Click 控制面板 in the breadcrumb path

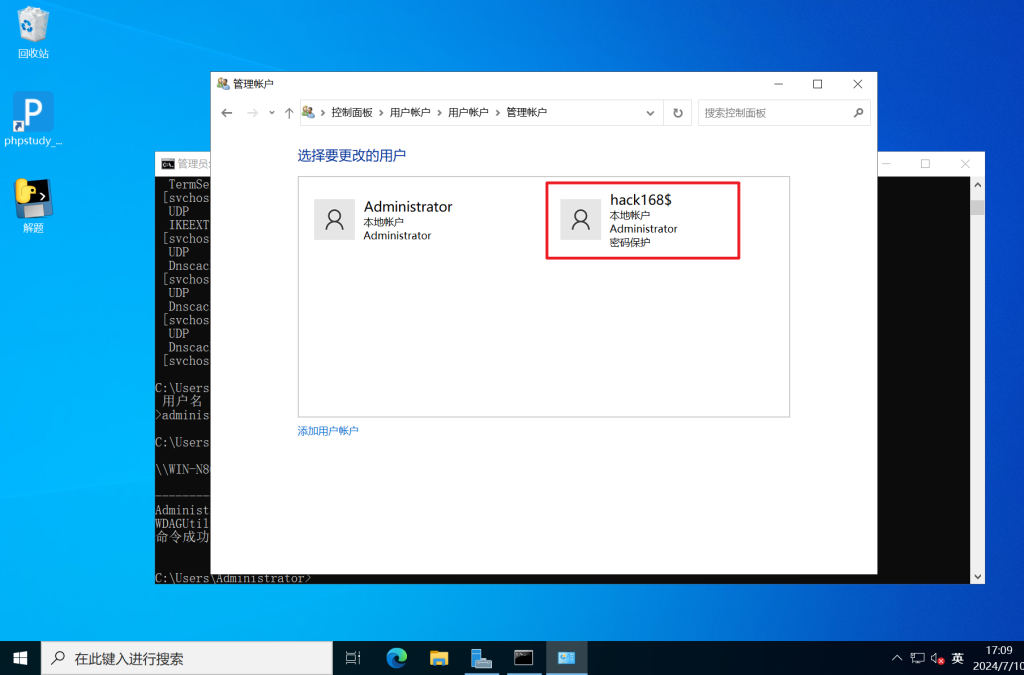352,113
